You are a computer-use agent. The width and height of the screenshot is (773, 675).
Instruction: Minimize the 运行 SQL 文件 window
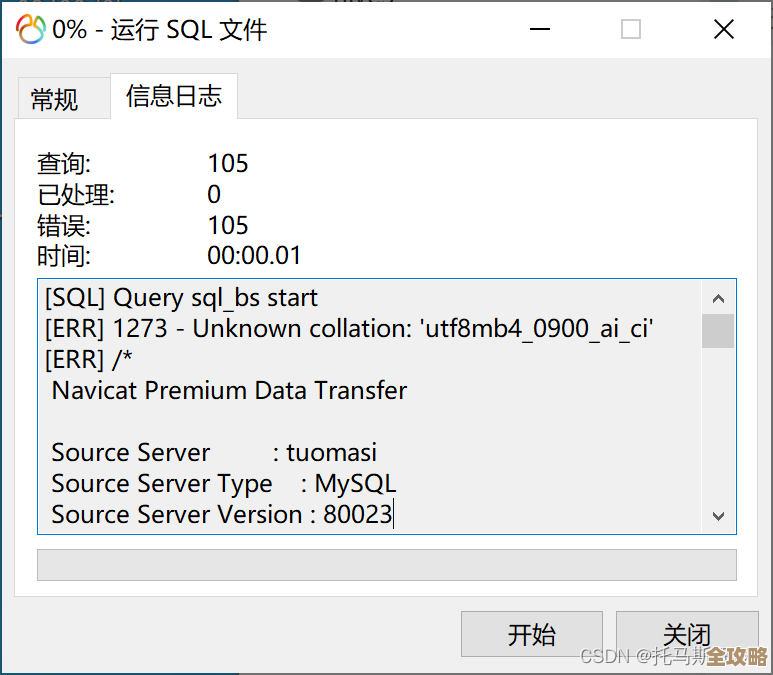pyautogui.click(x=539, y=29)
